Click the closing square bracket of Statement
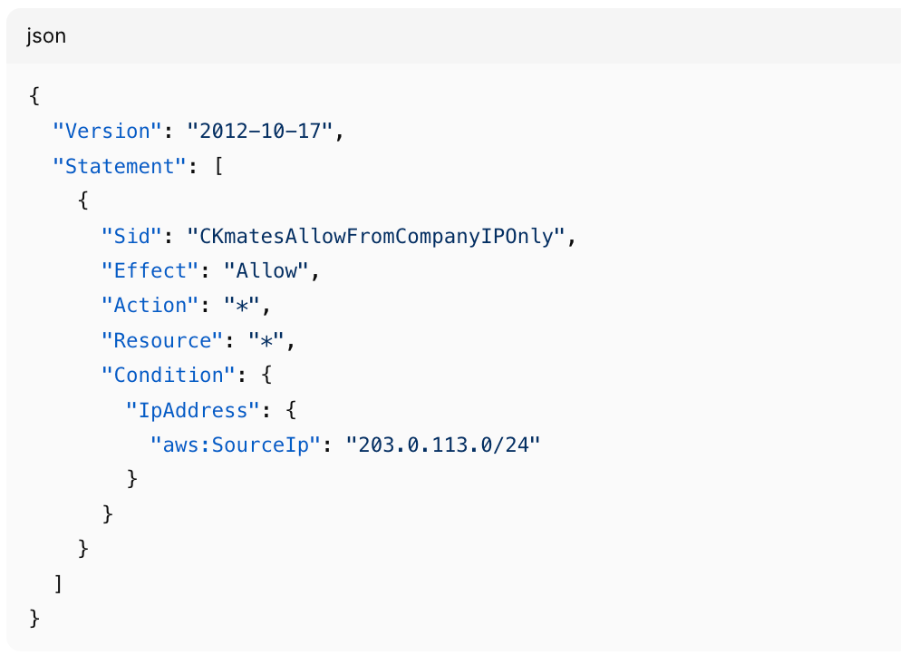The image size is (901, 655). 58,583
